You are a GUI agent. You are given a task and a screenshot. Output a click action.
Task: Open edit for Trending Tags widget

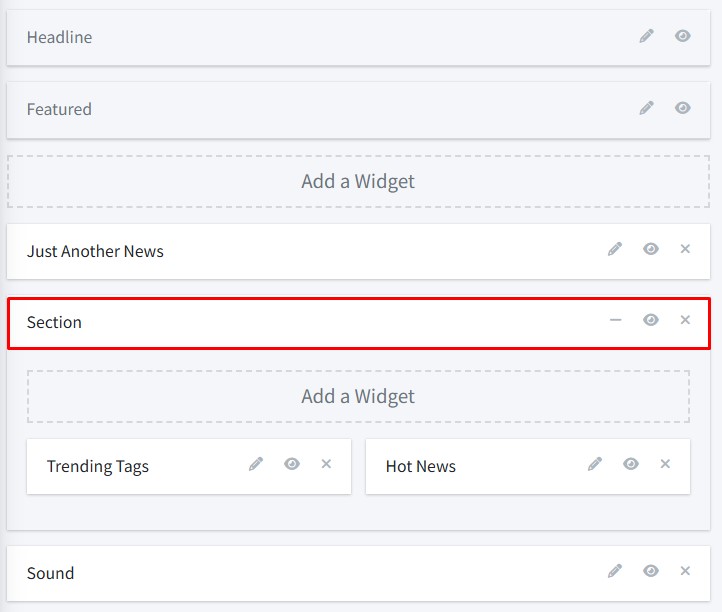[256, 464]
